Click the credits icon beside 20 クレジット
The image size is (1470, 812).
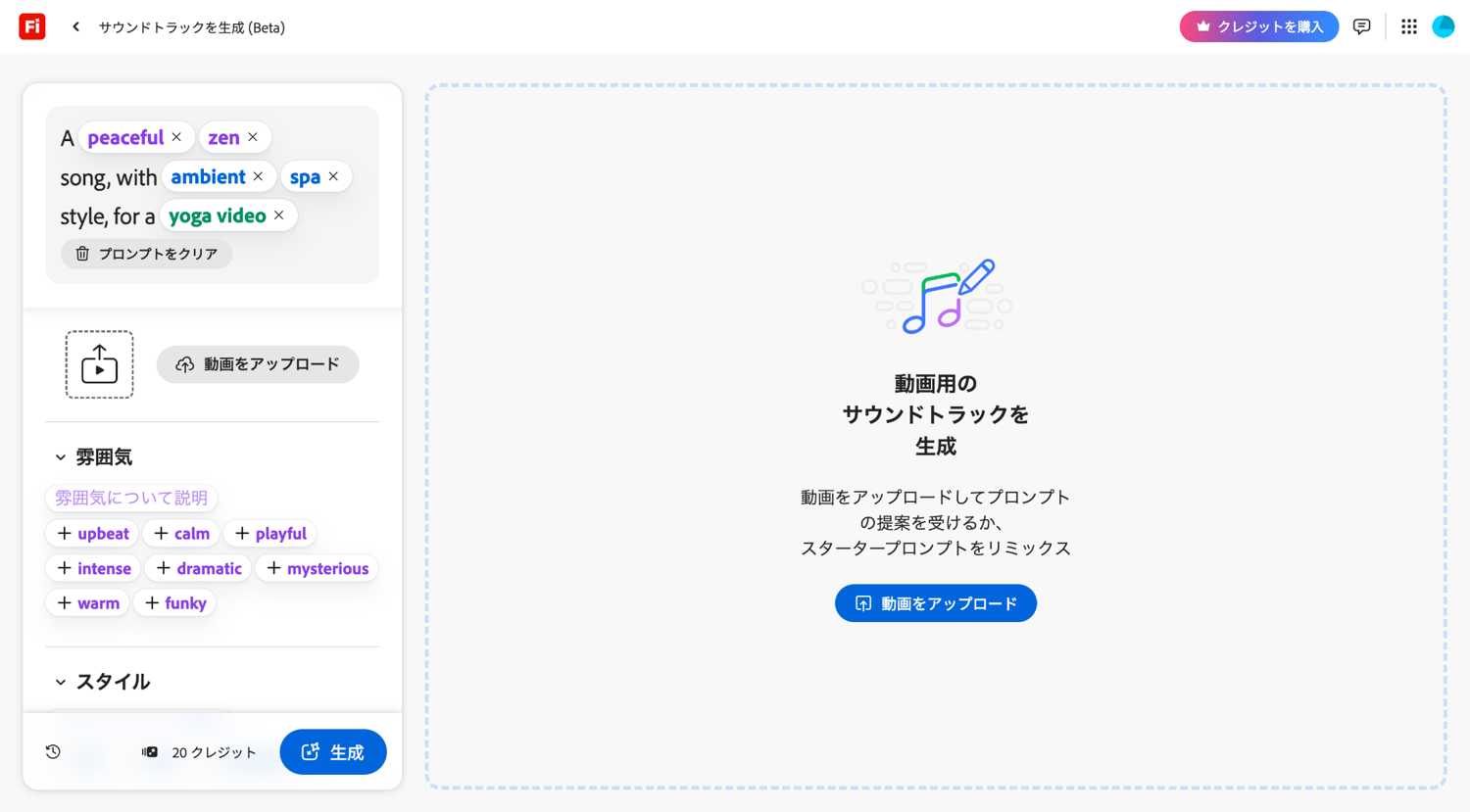(x=150, y=751)
